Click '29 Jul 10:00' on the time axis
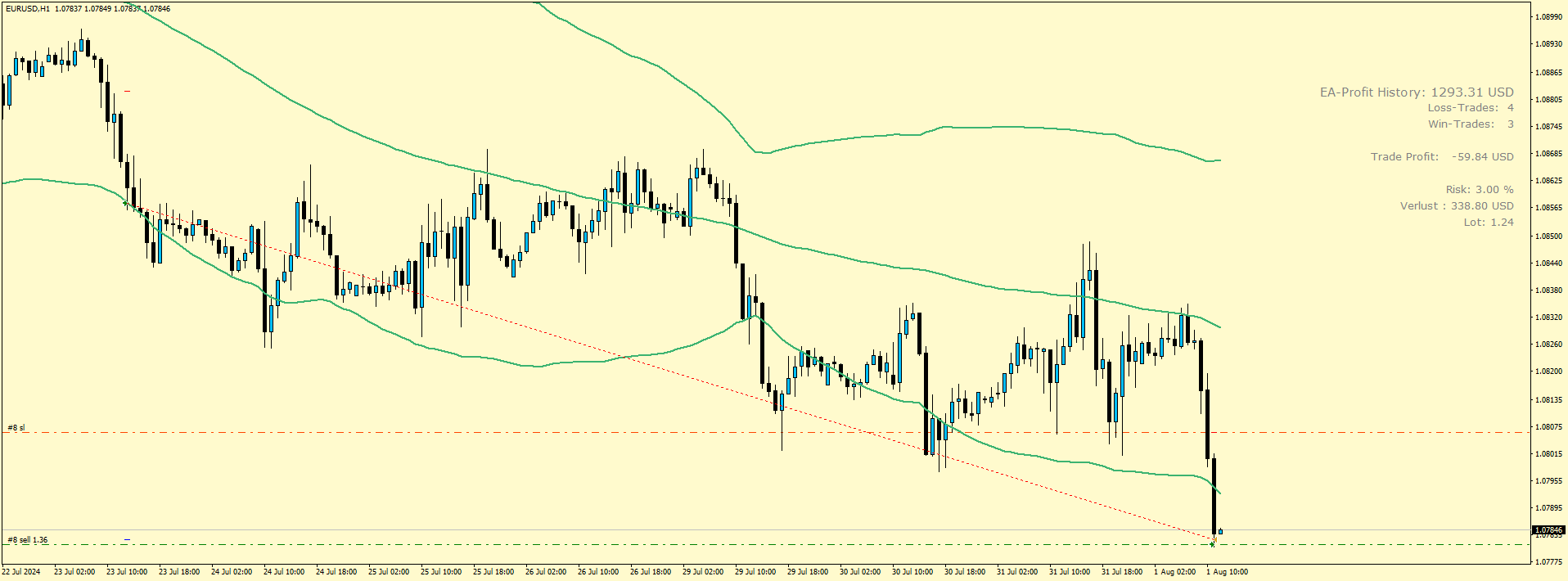The width and height of the screenshot is (1568, 581). tap(755, 572)
